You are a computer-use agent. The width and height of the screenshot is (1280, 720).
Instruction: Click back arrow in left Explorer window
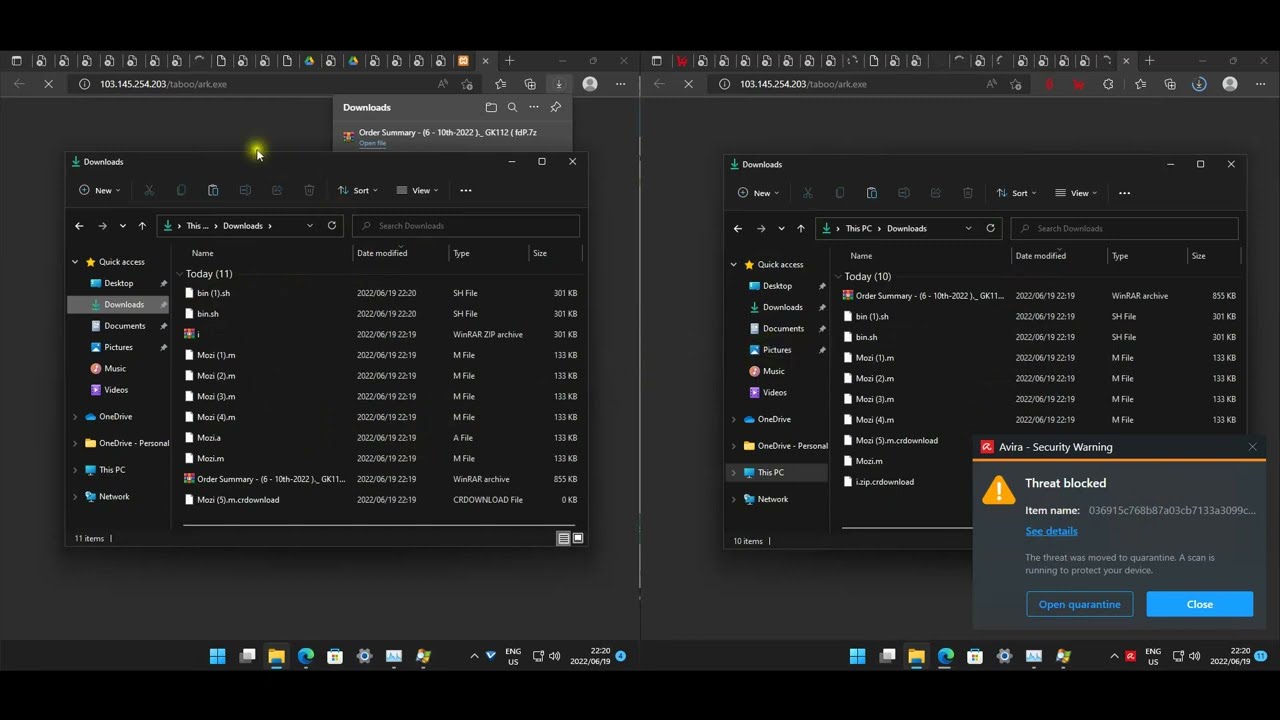[x=79, y=226]
